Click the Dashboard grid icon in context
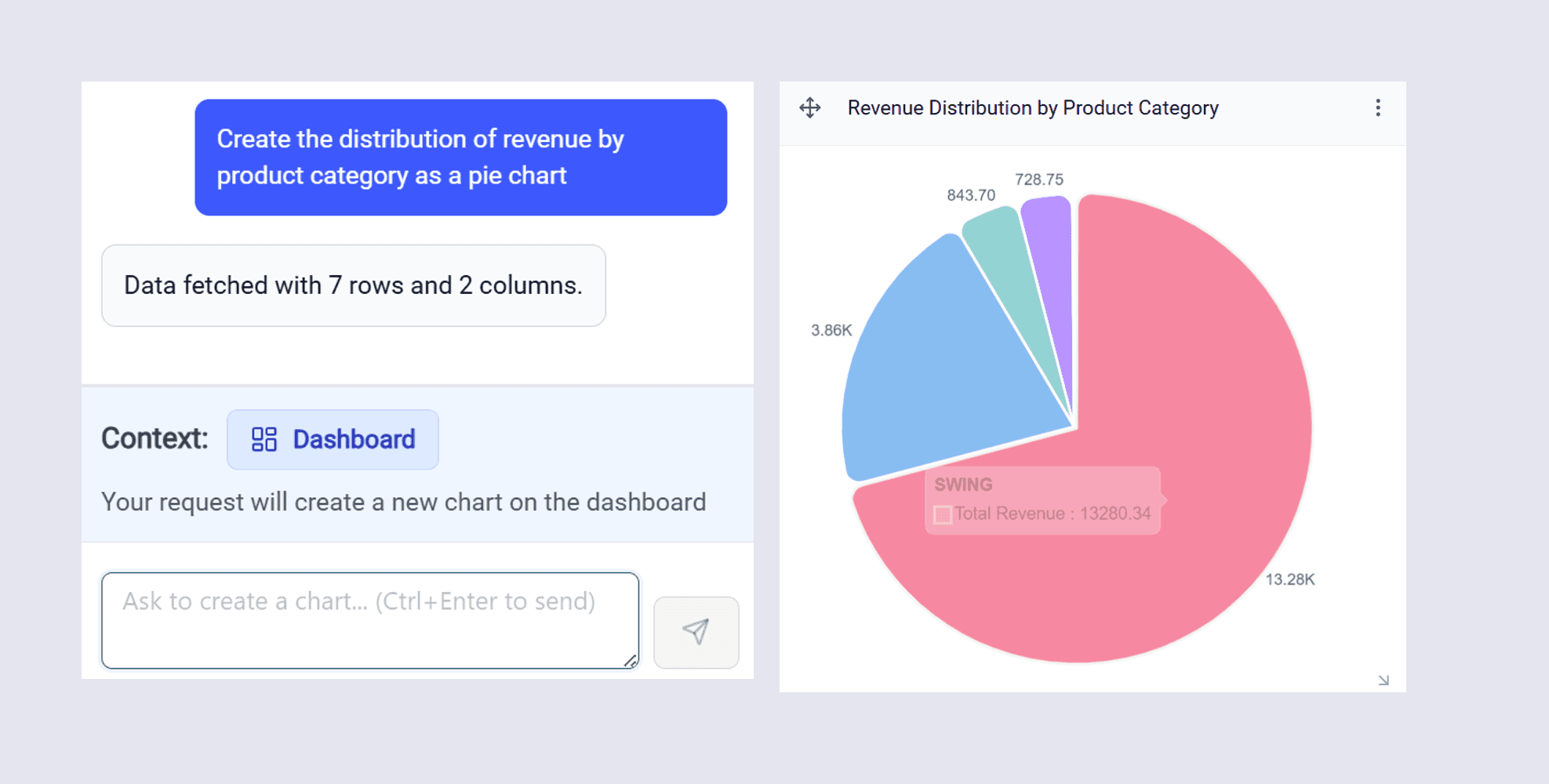This screenshot has height=784, width=1549. coord(264,439)
